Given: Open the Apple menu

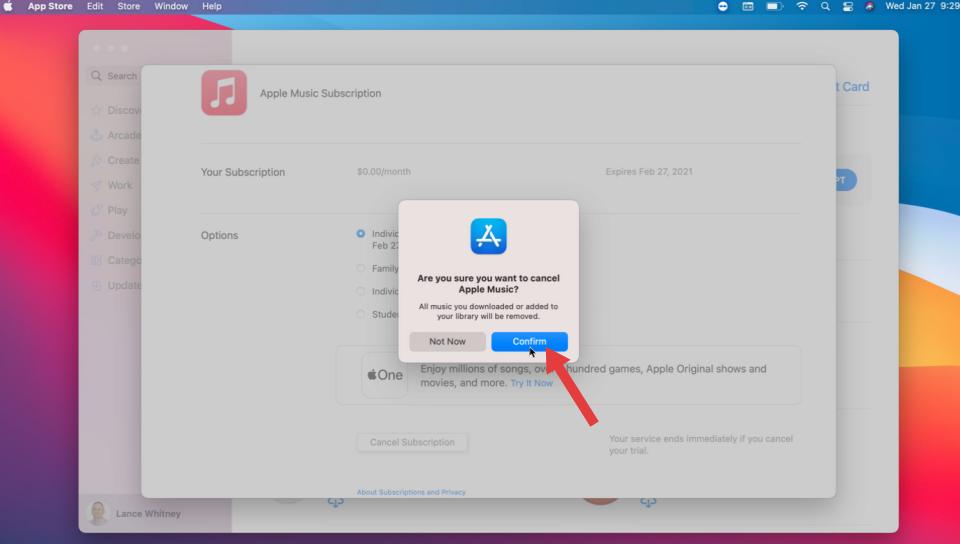Looking at the screenshot, I should [x=8, y=6].
